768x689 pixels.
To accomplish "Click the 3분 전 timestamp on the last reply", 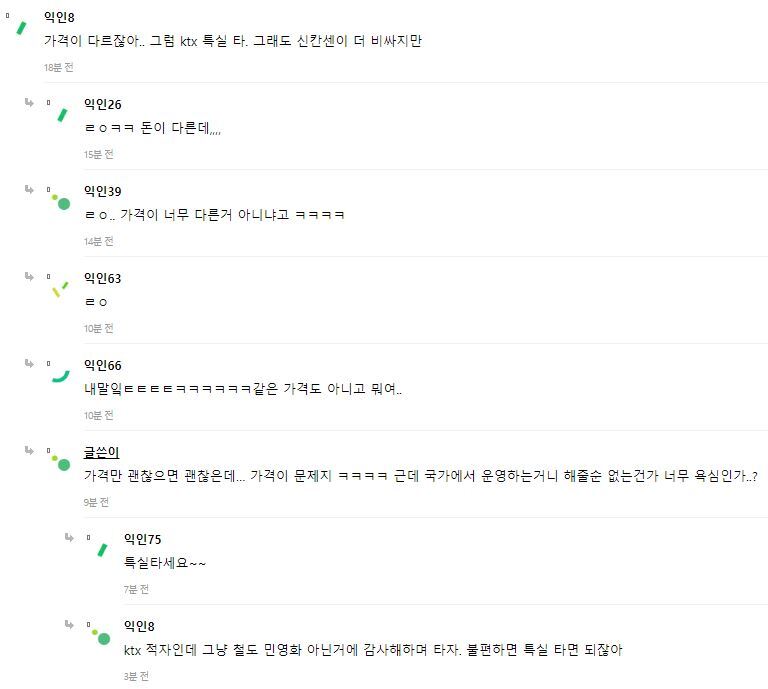I will (136, 676).
